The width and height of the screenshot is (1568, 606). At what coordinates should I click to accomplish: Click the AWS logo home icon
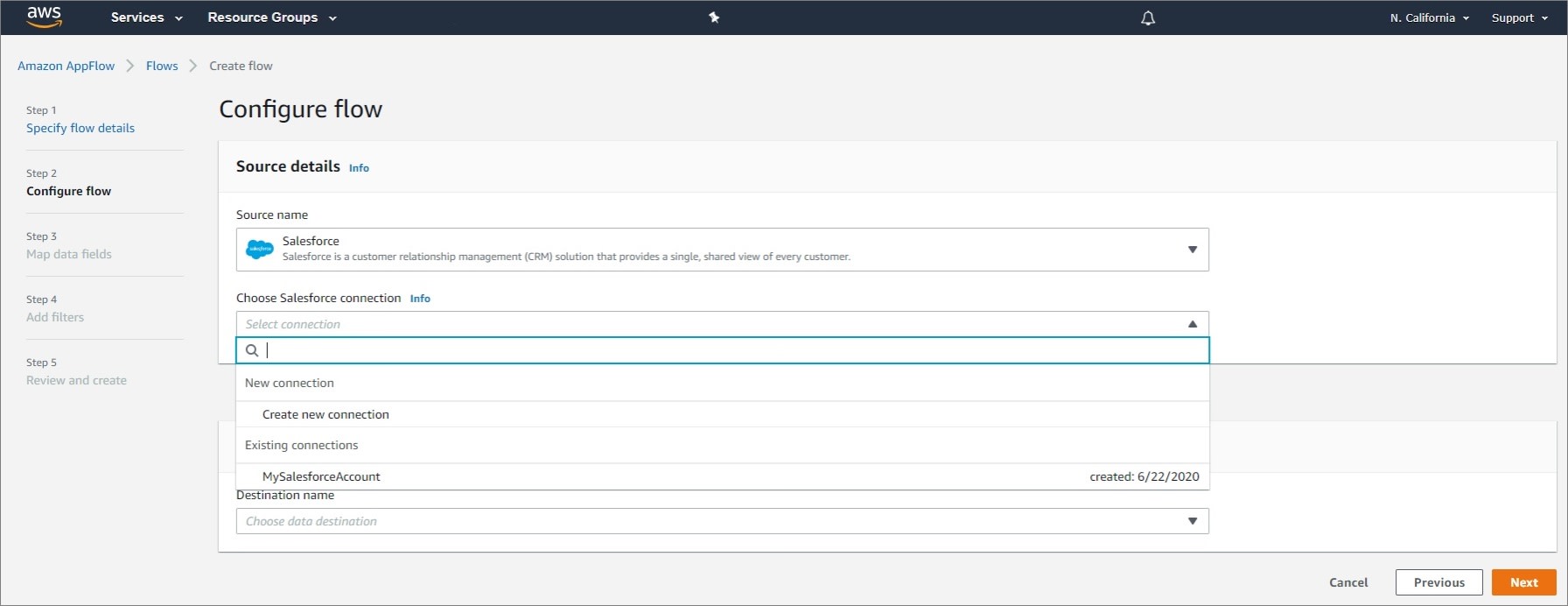[x=44, y=17]
